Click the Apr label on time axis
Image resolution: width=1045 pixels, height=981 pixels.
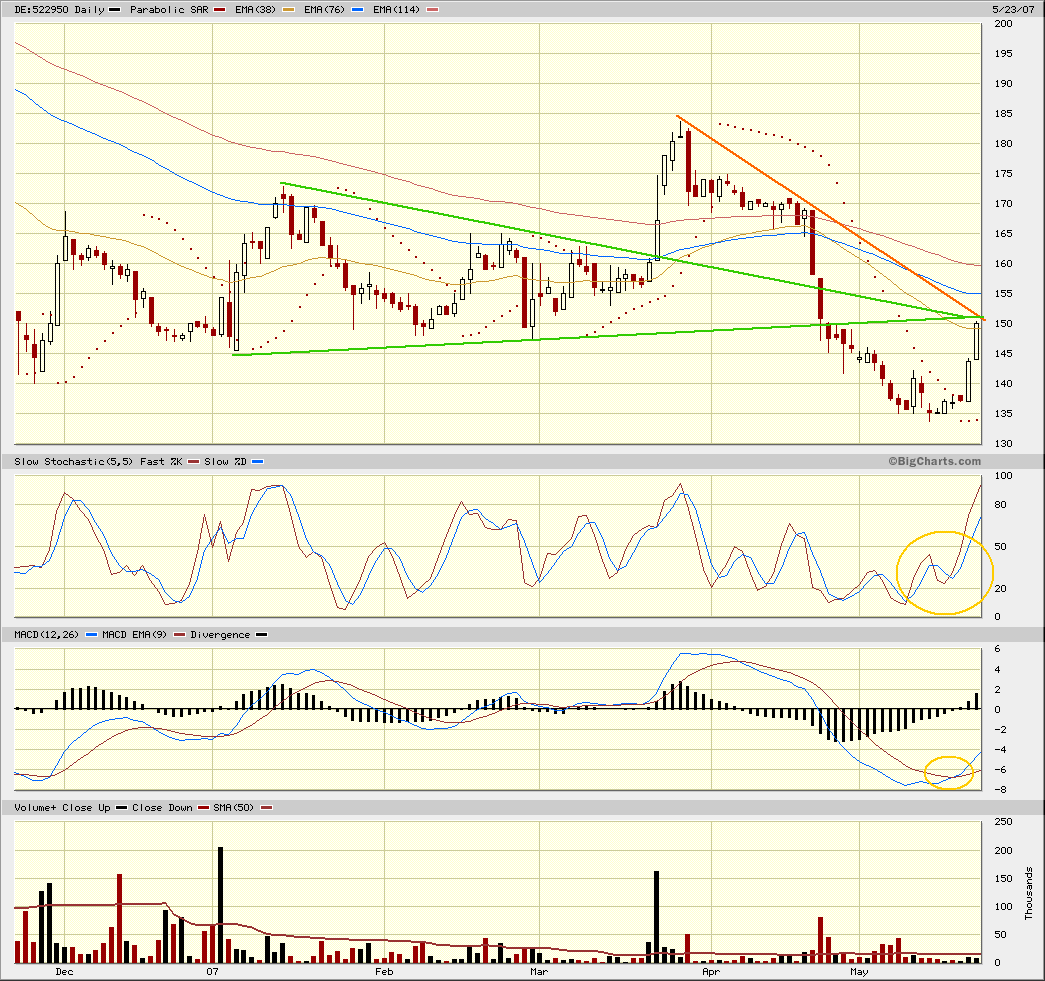(x=711, y=971)
